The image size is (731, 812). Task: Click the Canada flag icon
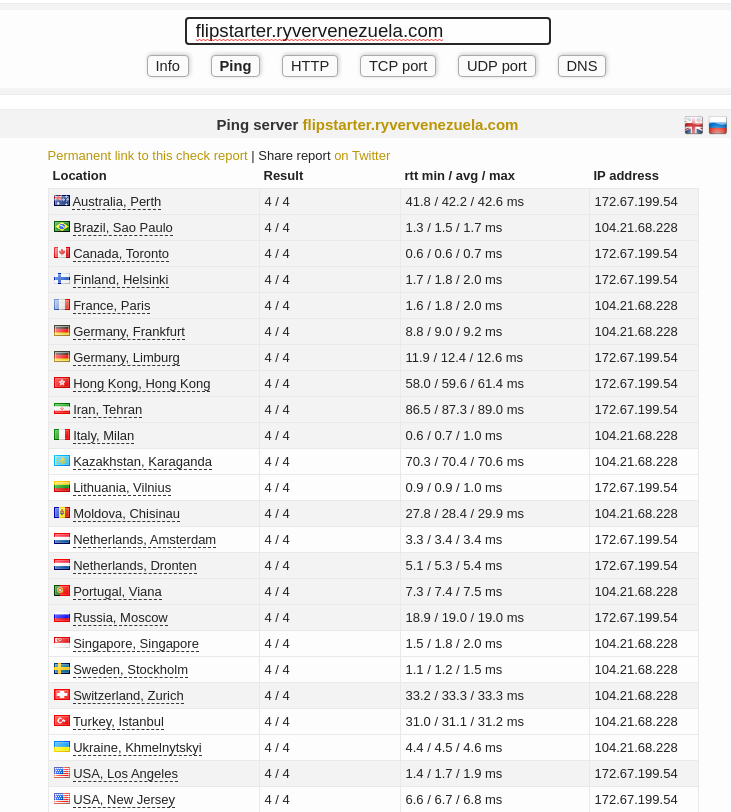tap(62, 252)
